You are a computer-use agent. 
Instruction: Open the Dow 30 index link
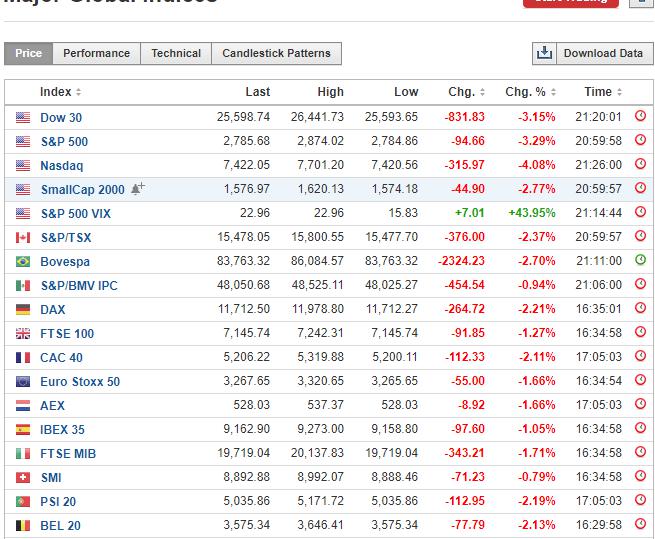pos(61,118)
